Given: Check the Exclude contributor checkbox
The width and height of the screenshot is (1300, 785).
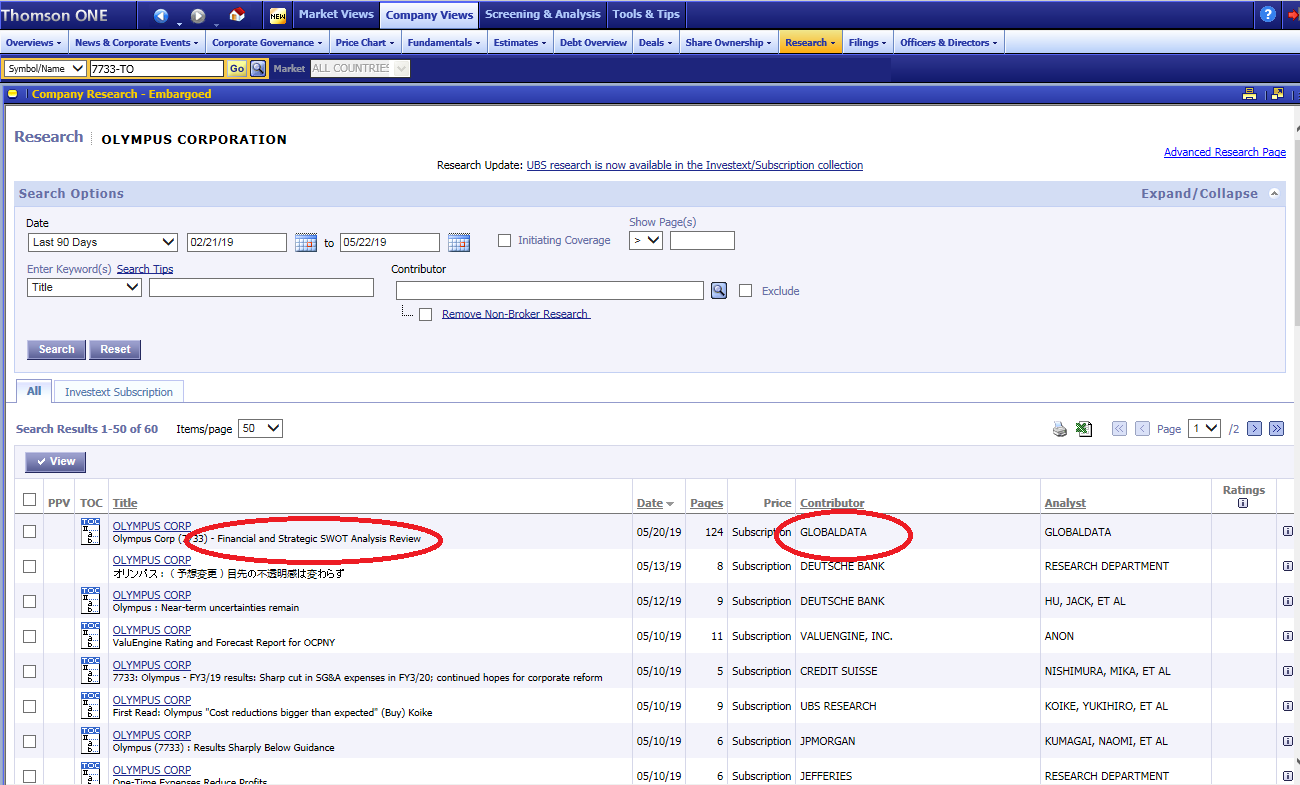Looking at the screenshot, I should pos(745,291).
